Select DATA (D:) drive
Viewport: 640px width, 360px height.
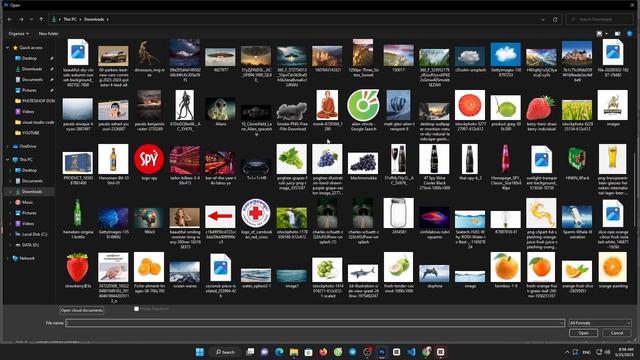click(31, 245)
